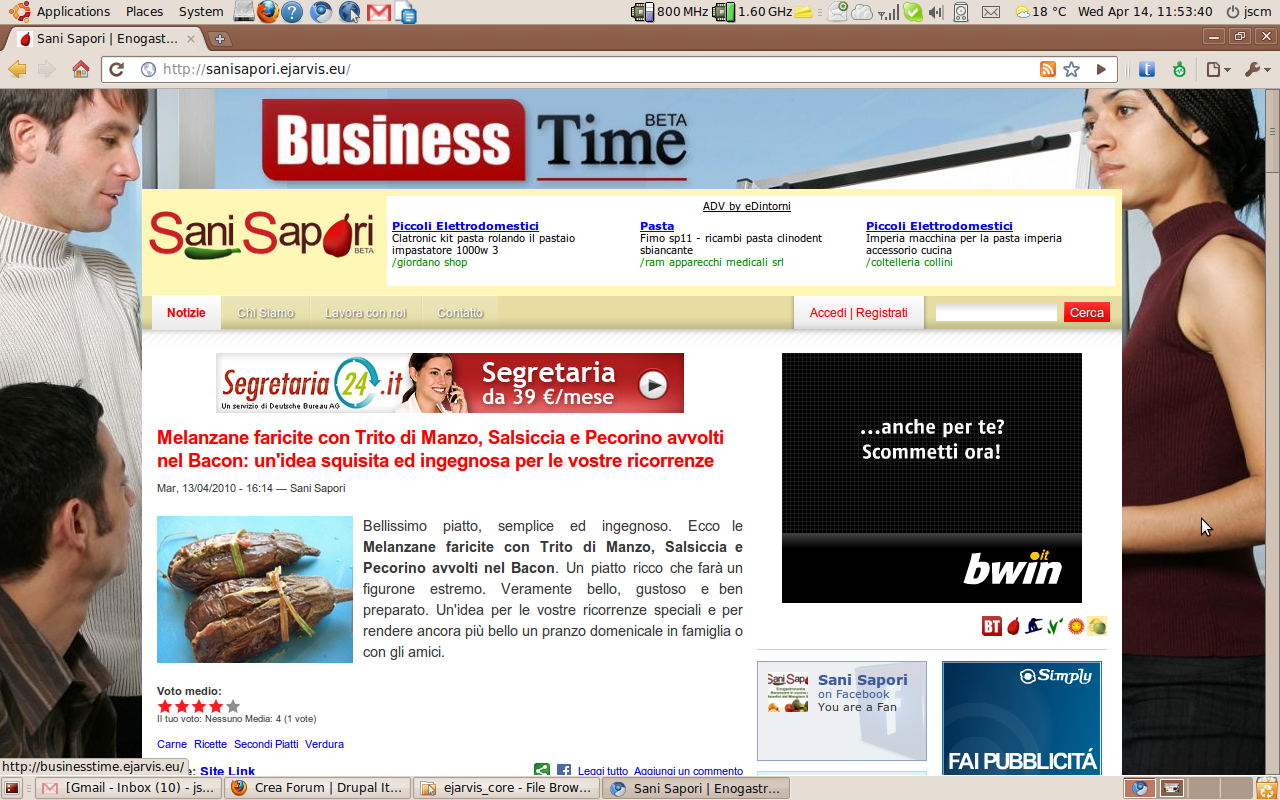Launch Firefox from the top panel
The width and height of the screenshot is (1280, 800).
[267, 12]
